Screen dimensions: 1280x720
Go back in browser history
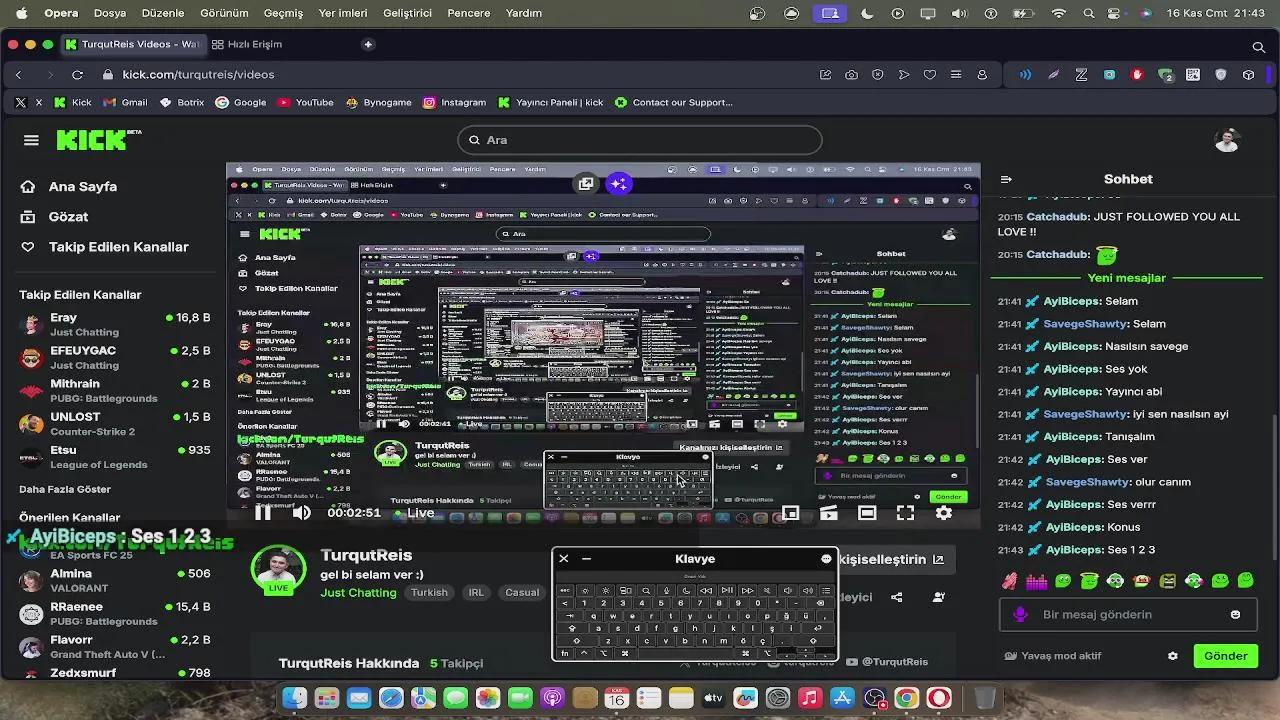click(18, 74)
